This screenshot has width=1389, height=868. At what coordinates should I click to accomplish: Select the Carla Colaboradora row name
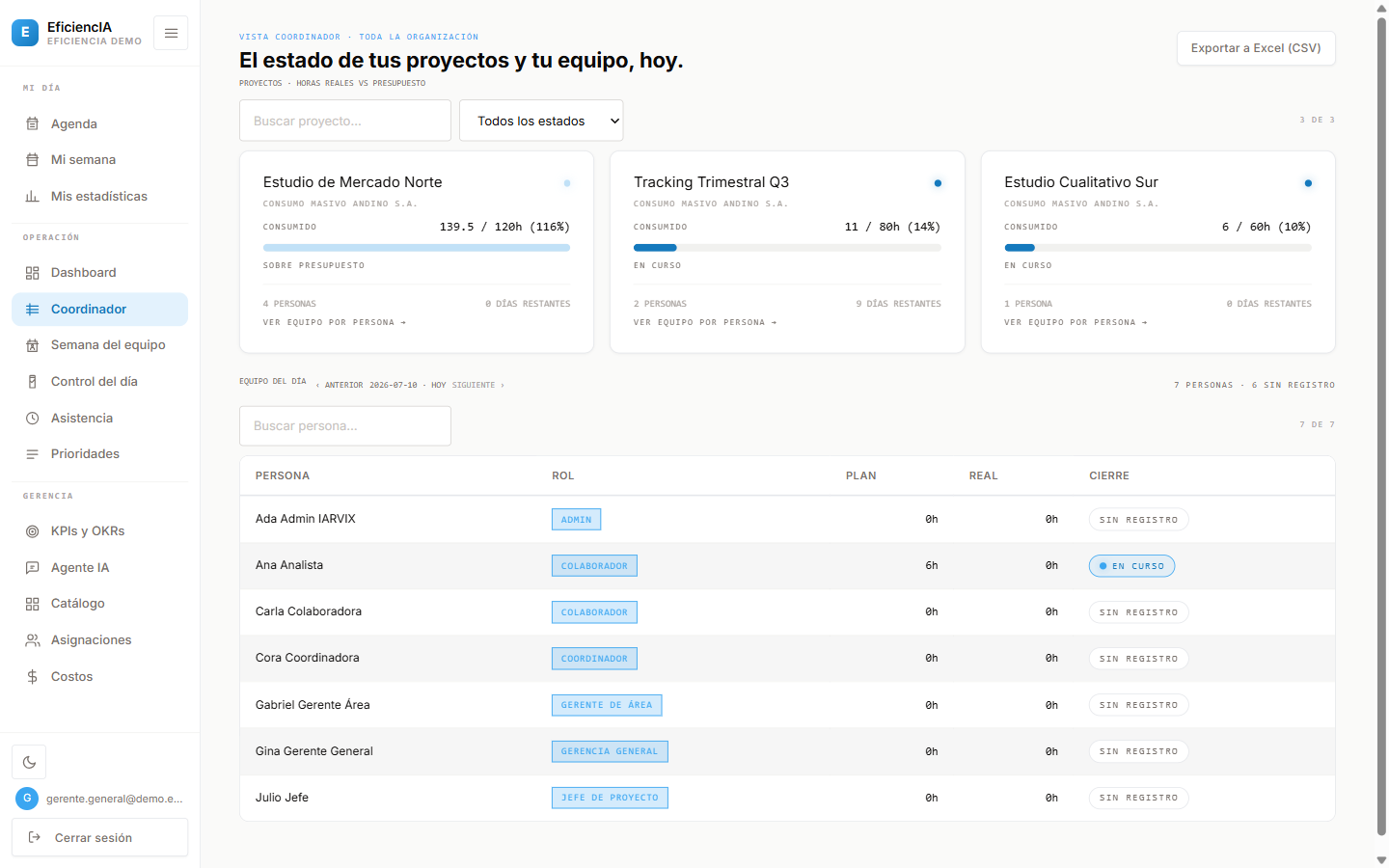(x=309, y=611)
